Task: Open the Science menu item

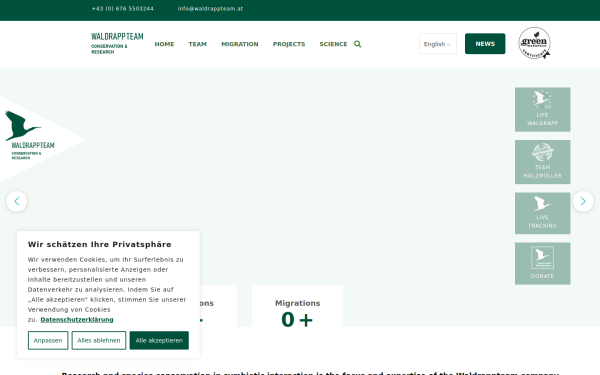Action: [333, 44]
